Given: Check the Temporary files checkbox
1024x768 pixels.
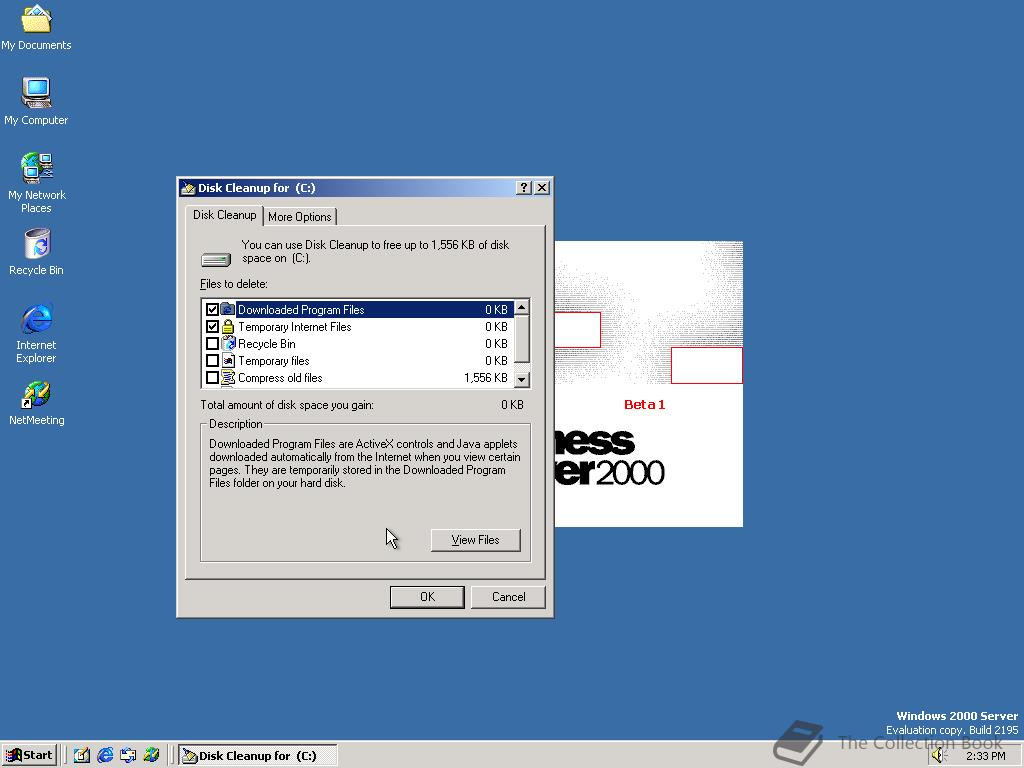Looking at the screenshot, I should 212,360.
